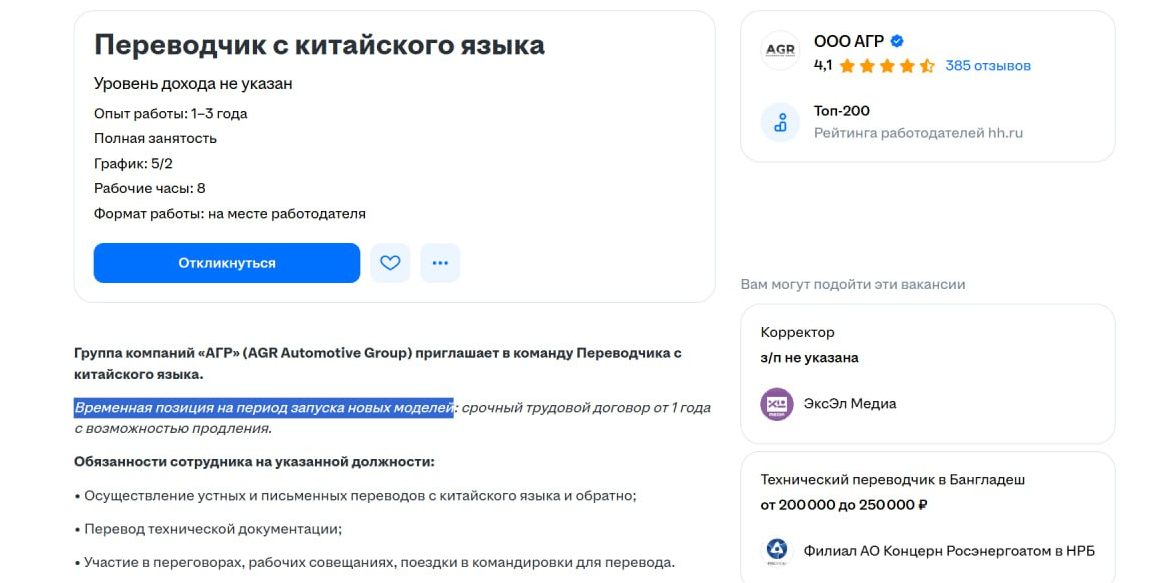This screenshot has height=583, width=1167.
Task: Open Технический переводчик в Бангладеш vacancy
Action: (x=892, y=479)
